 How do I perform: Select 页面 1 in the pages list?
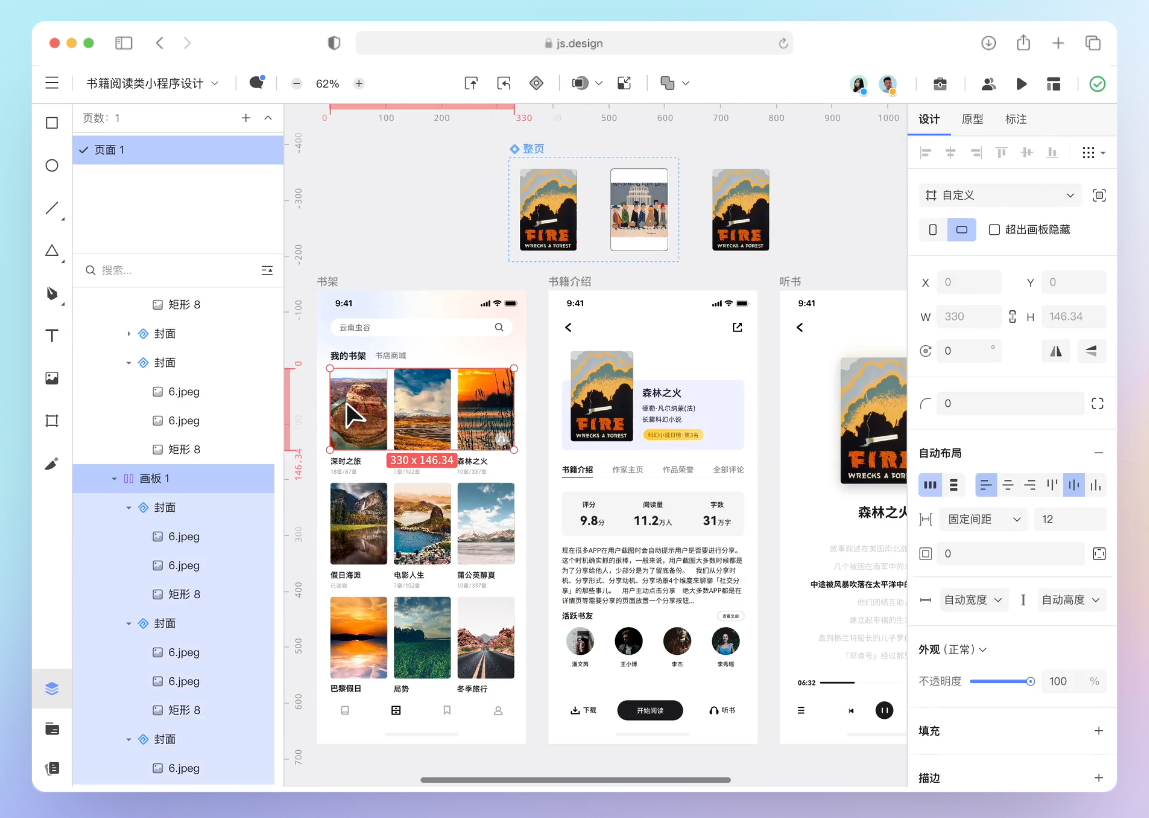tap(178, 150)
